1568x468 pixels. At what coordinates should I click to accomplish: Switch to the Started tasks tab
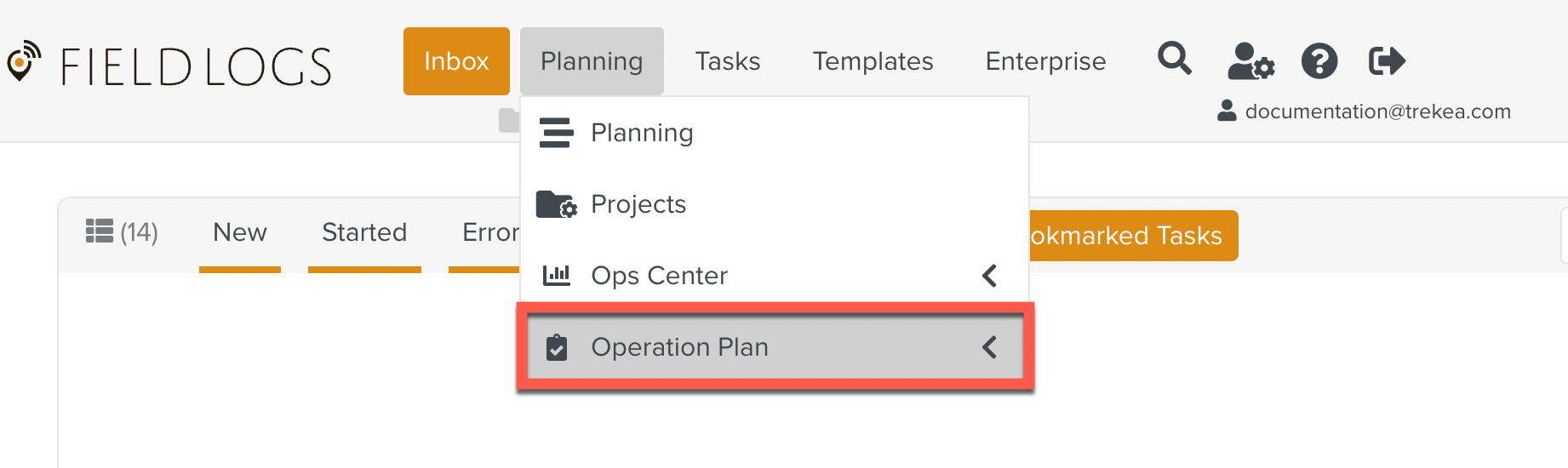click(x=364, y=232)
